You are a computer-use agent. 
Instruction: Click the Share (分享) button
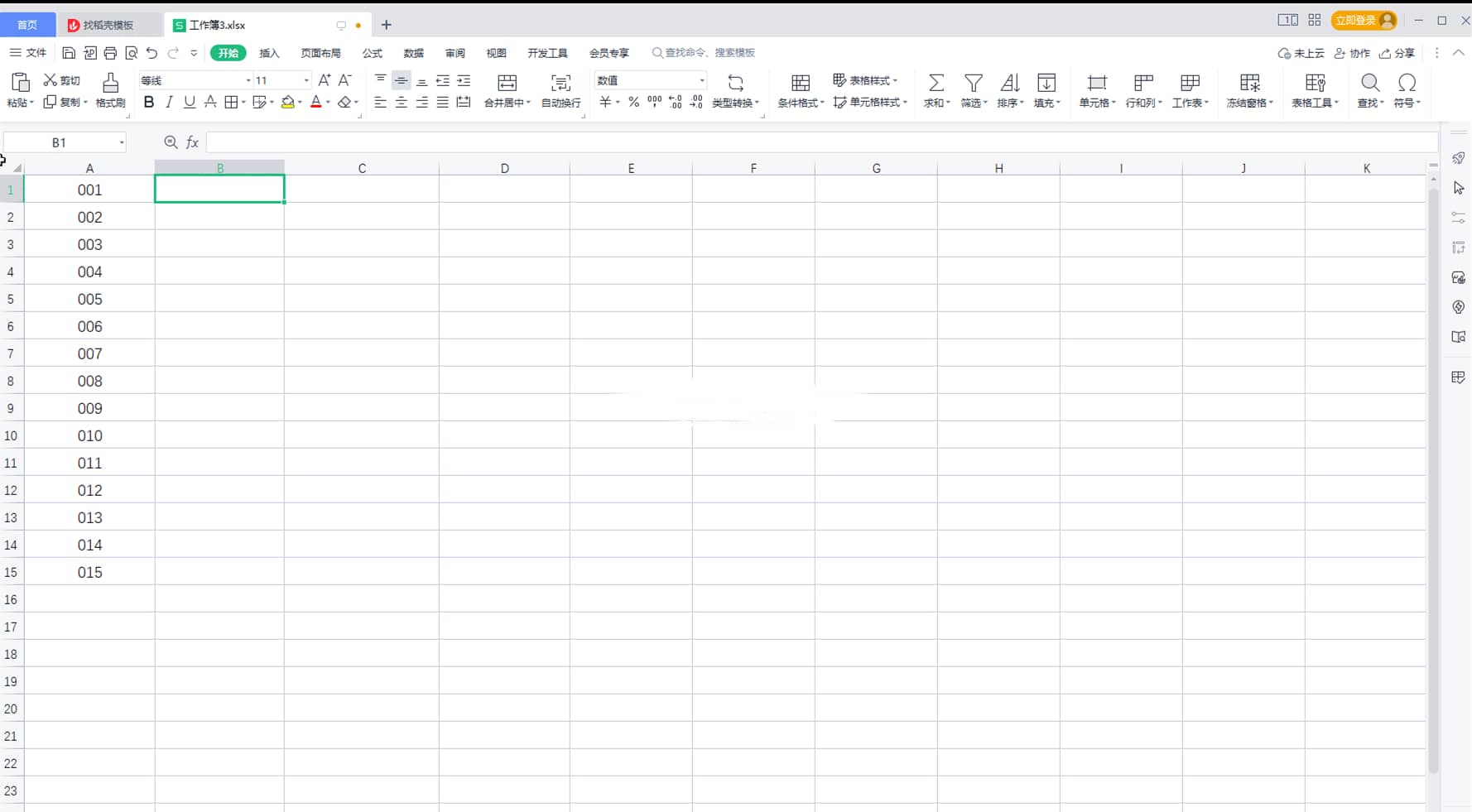(x=1397, y=53)
